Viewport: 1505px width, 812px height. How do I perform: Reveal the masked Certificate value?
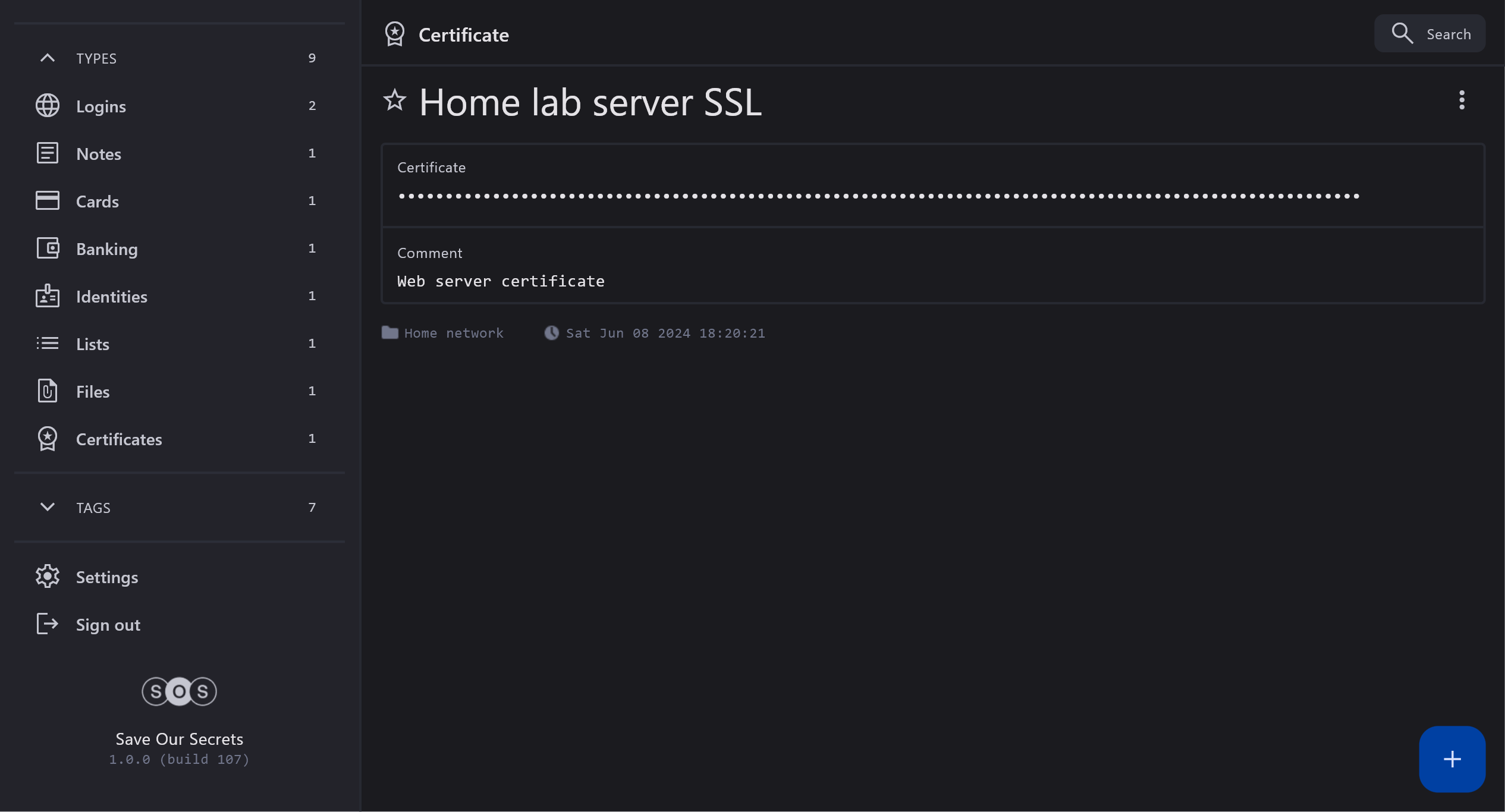[x=878, y=196]
